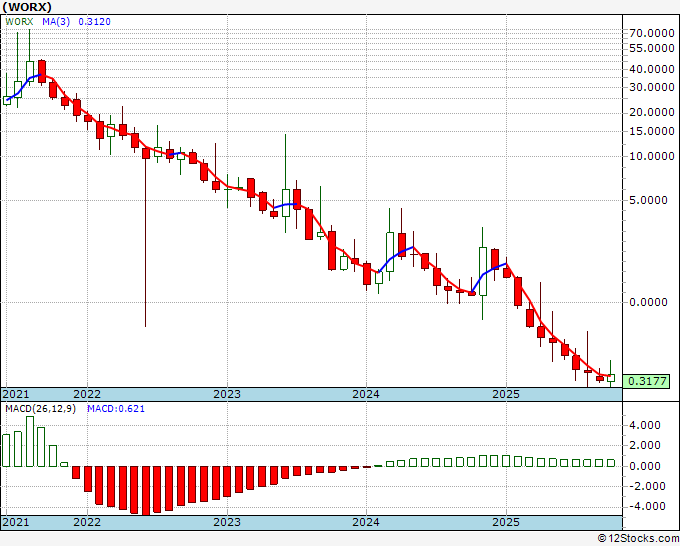Click the 40.0000 price axis label
Viewport: 680px width, 546px height.
click(x=652, y=69)
